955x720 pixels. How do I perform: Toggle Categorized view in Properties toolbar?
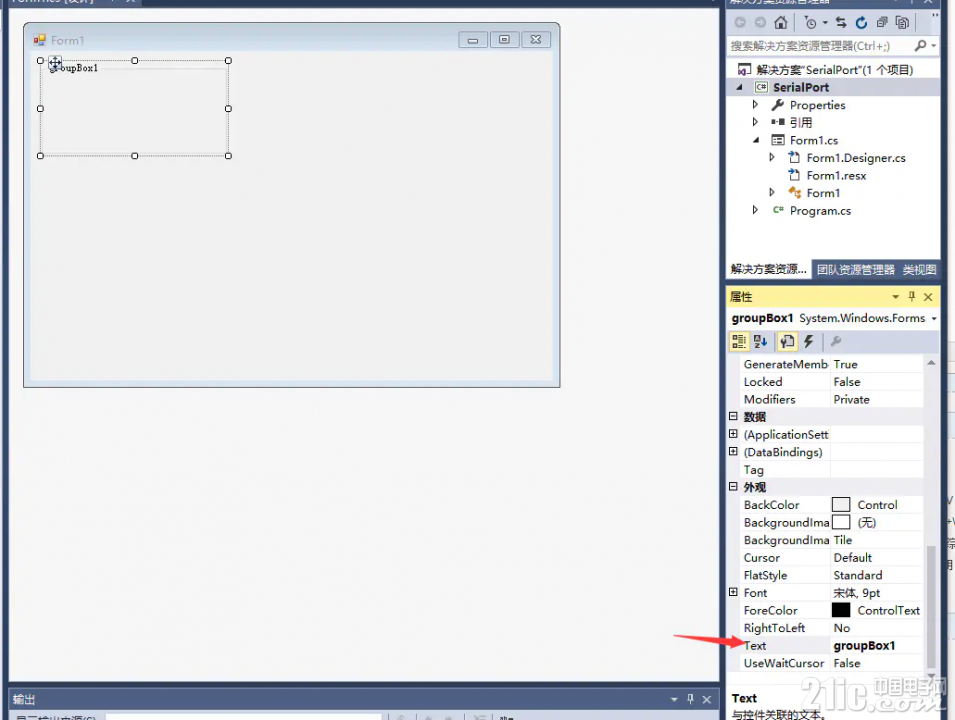tap(739, 342)
